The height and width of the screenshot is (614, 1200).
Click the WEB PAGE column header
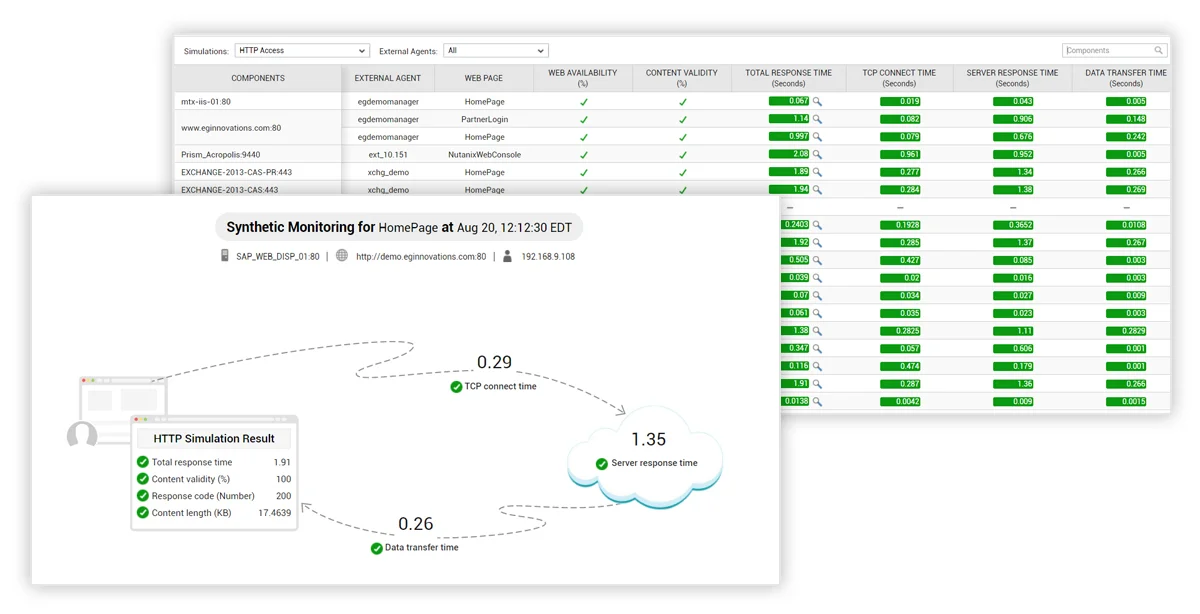pyautogui.click(x=484, y=78)
